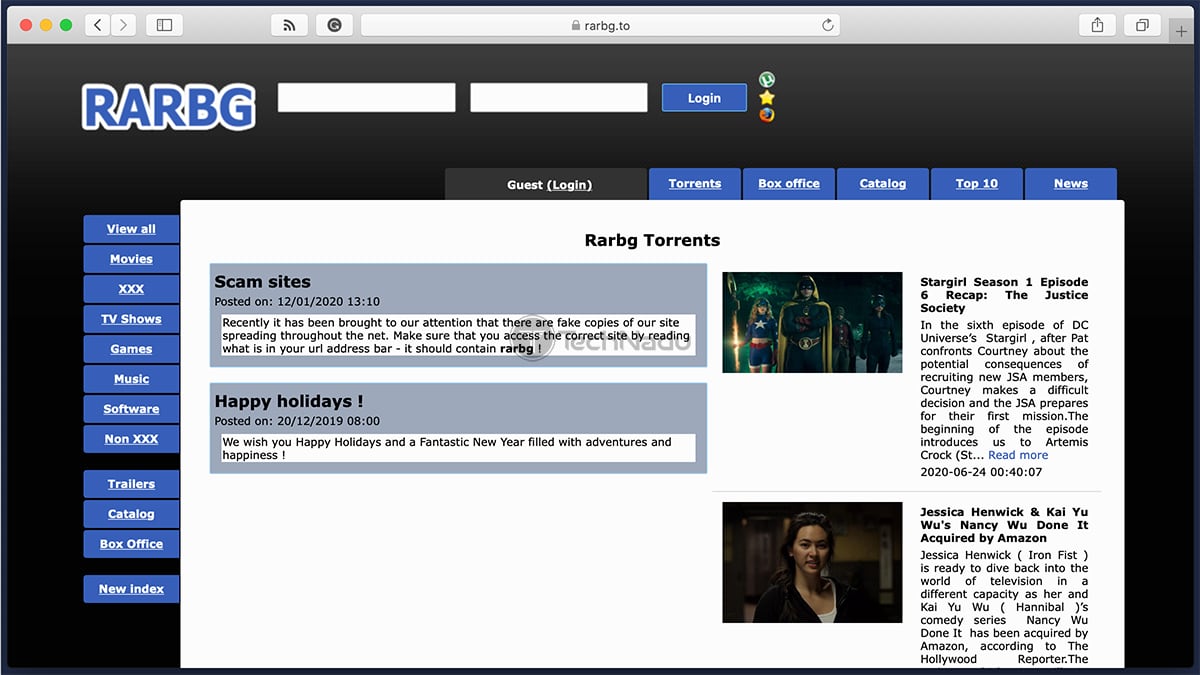Show all Safari tabs overview
The height and width of the screenshot is (675, 1200).
point(1142,25)
